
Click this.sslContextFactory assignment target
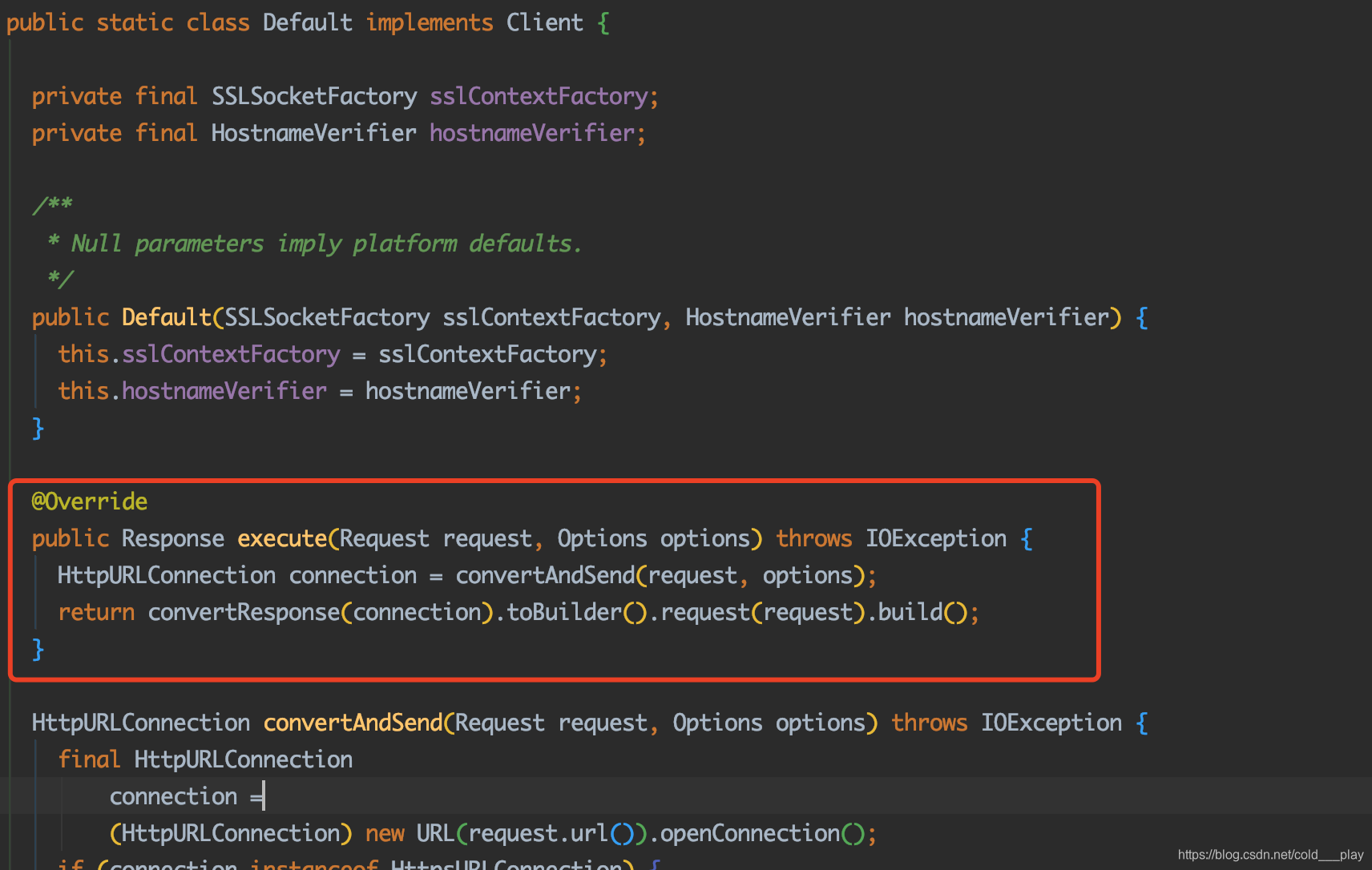tap(199, 354)
